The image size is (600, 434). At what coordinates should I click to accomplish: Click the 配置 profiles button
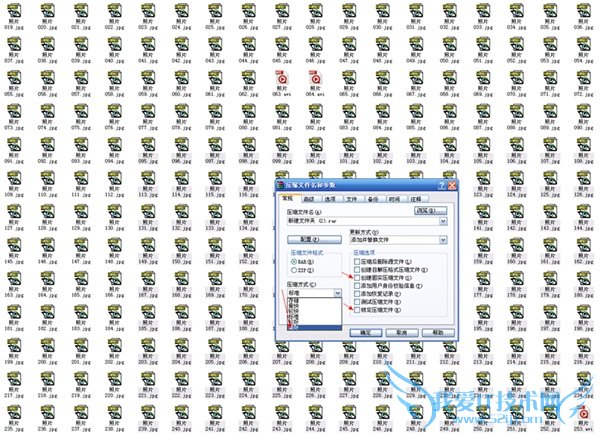point(315,240)
